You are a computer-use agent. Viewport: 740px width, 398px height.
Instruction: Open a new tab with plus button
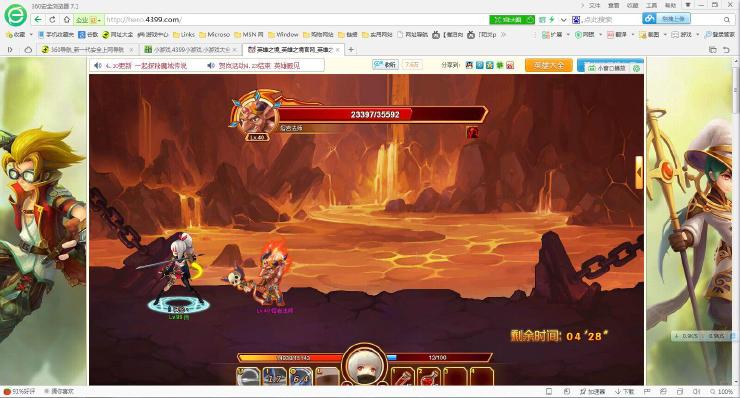[x=351, y=49]
